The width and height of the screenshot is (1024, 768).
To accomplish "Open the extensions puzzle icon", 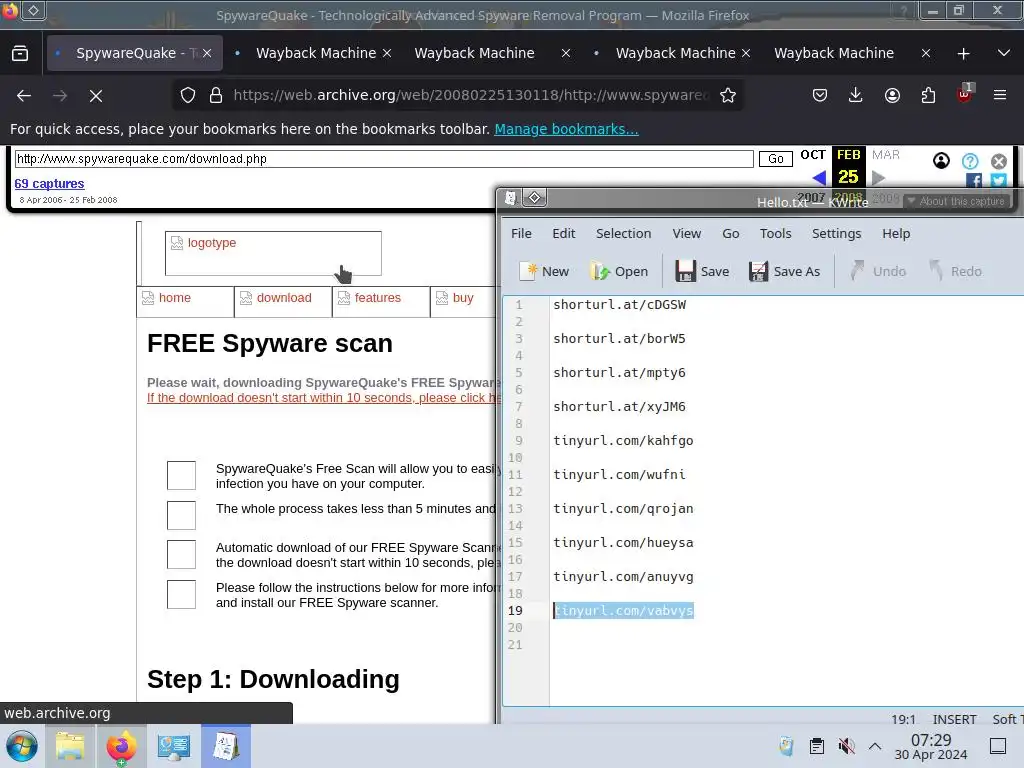I will click(x=928, y=95).
